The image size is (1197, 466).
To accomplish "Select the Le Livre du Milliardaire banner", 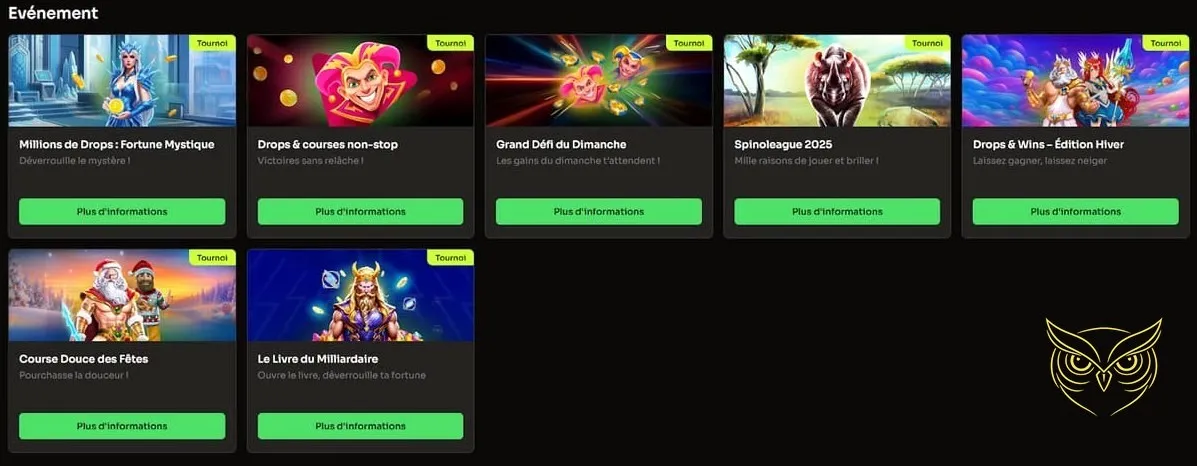I will [360, 296].
